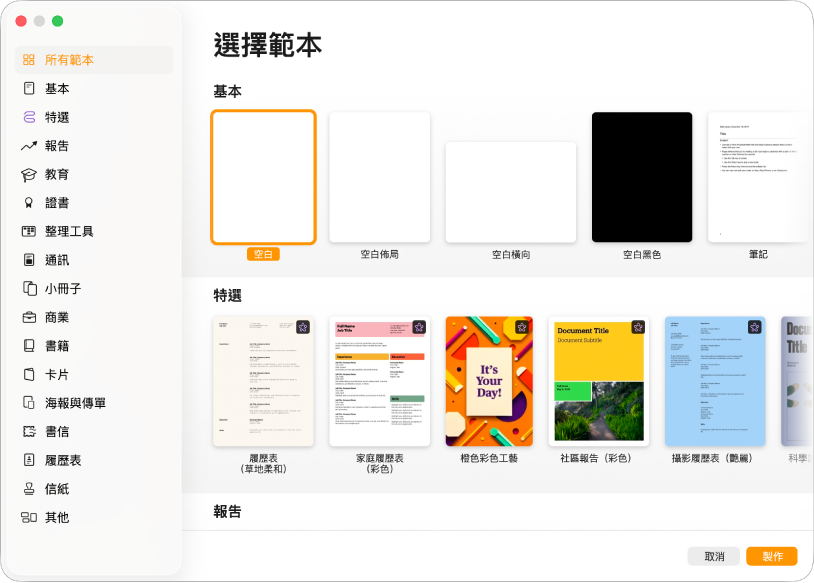Click the 卡片 card icon
Image resolution: width=814 pixels, height=583 pixels.
(x=29, y=374)
